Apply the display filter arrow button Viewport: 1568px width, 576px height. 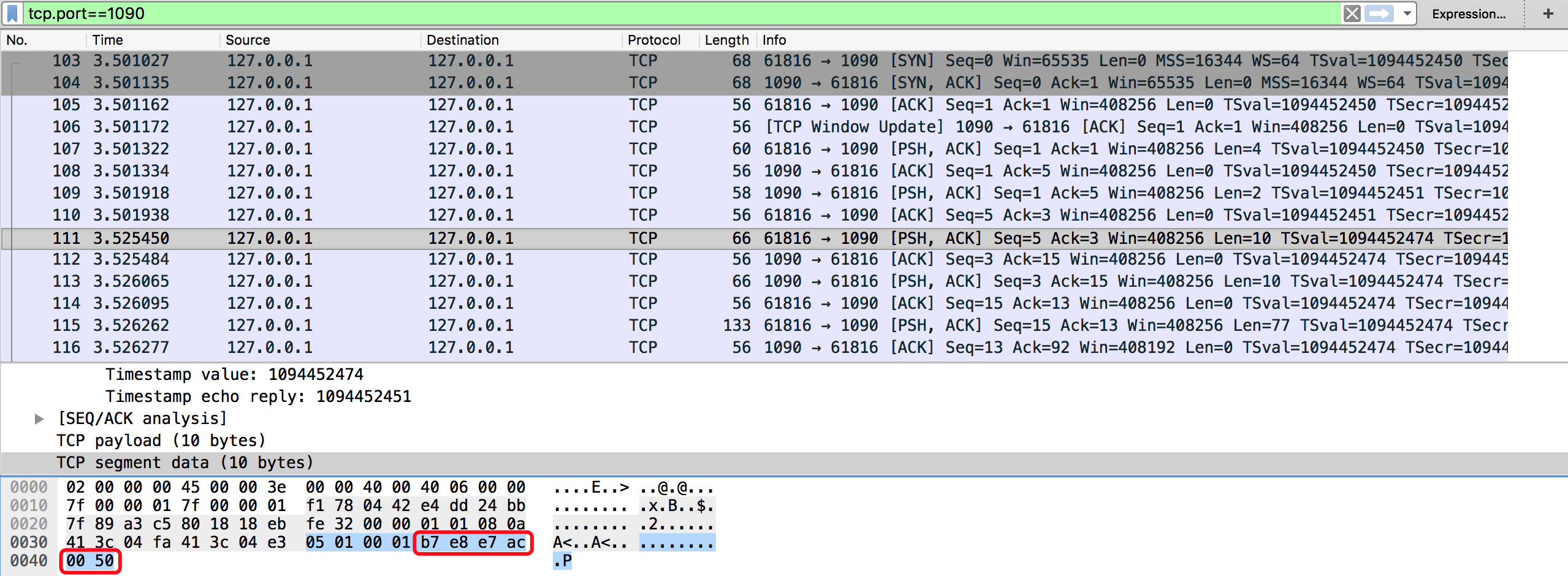click(x=1379, y=13)
